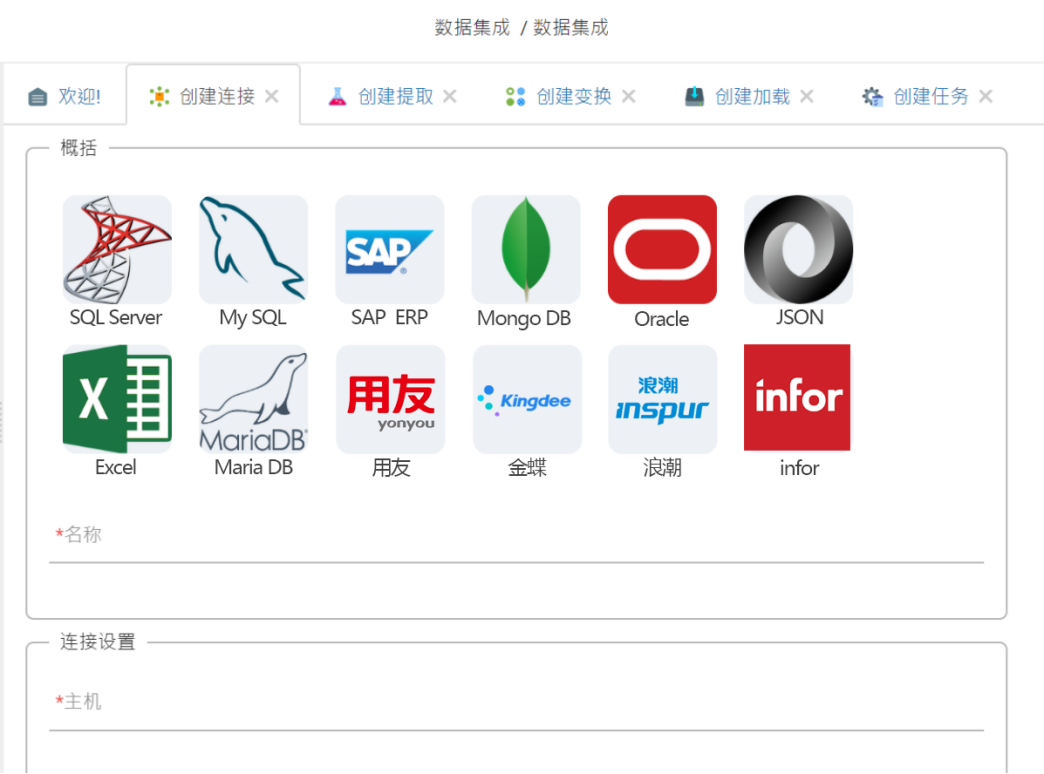Click the first 数据集成 breadcrumb
Viewport: 1044px width, 774px height.
[472, 27]
